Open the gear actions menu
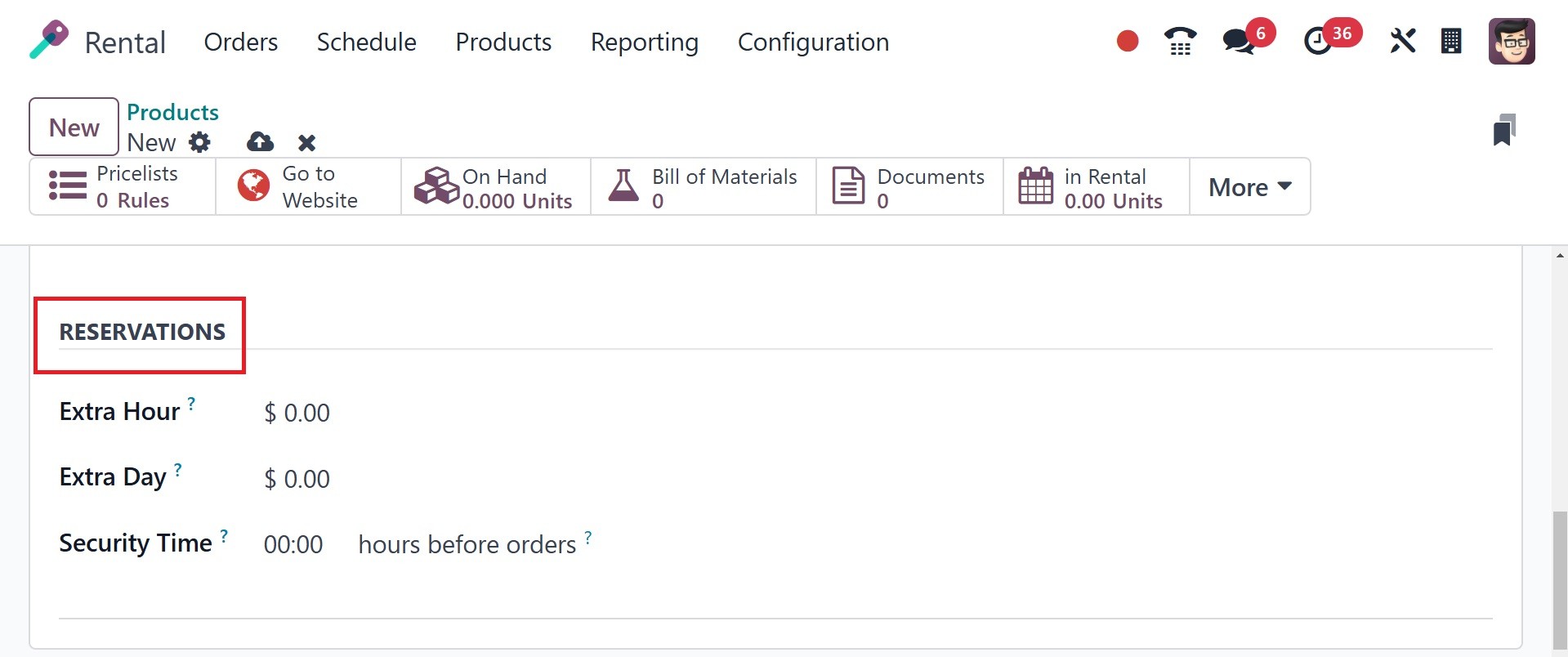This screenshot has height=657, width=1568. pyautogui.click(x=199, y=142)
